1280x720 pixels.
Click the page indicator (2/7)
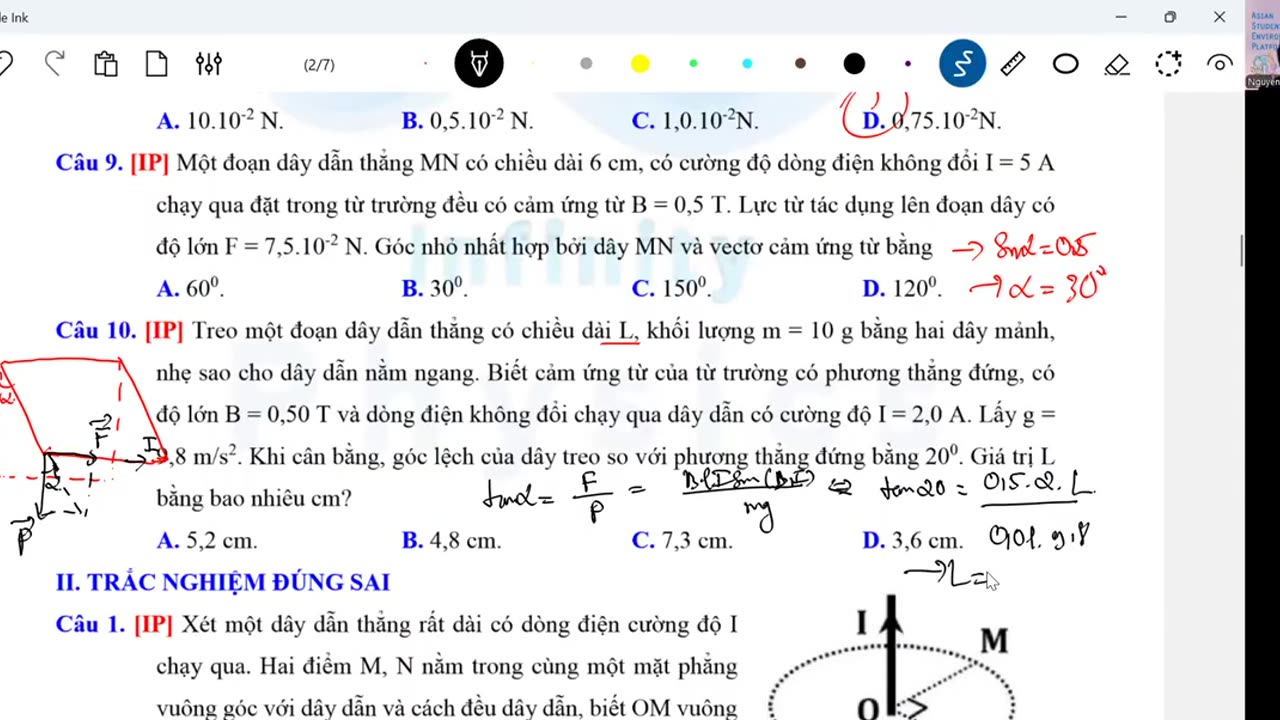click(319, 65)
